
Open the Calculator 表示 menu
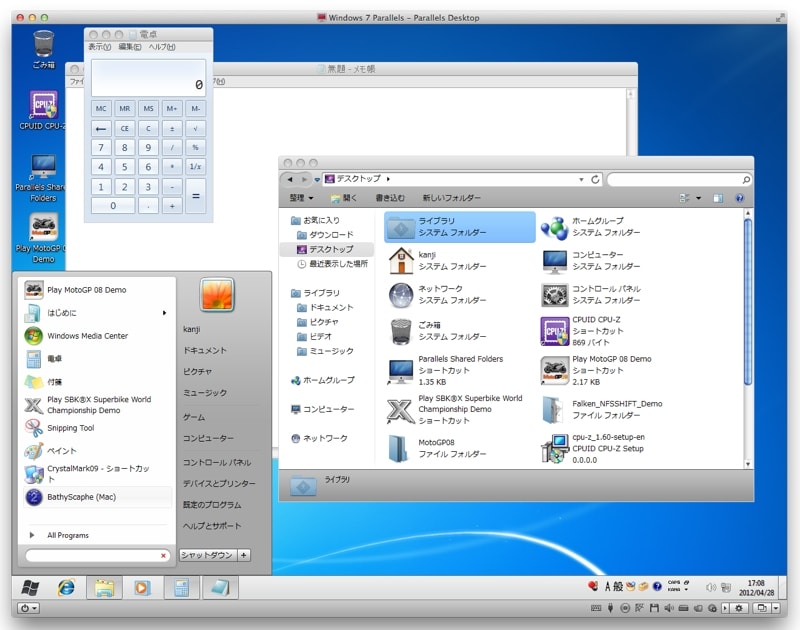click(101, 47)
